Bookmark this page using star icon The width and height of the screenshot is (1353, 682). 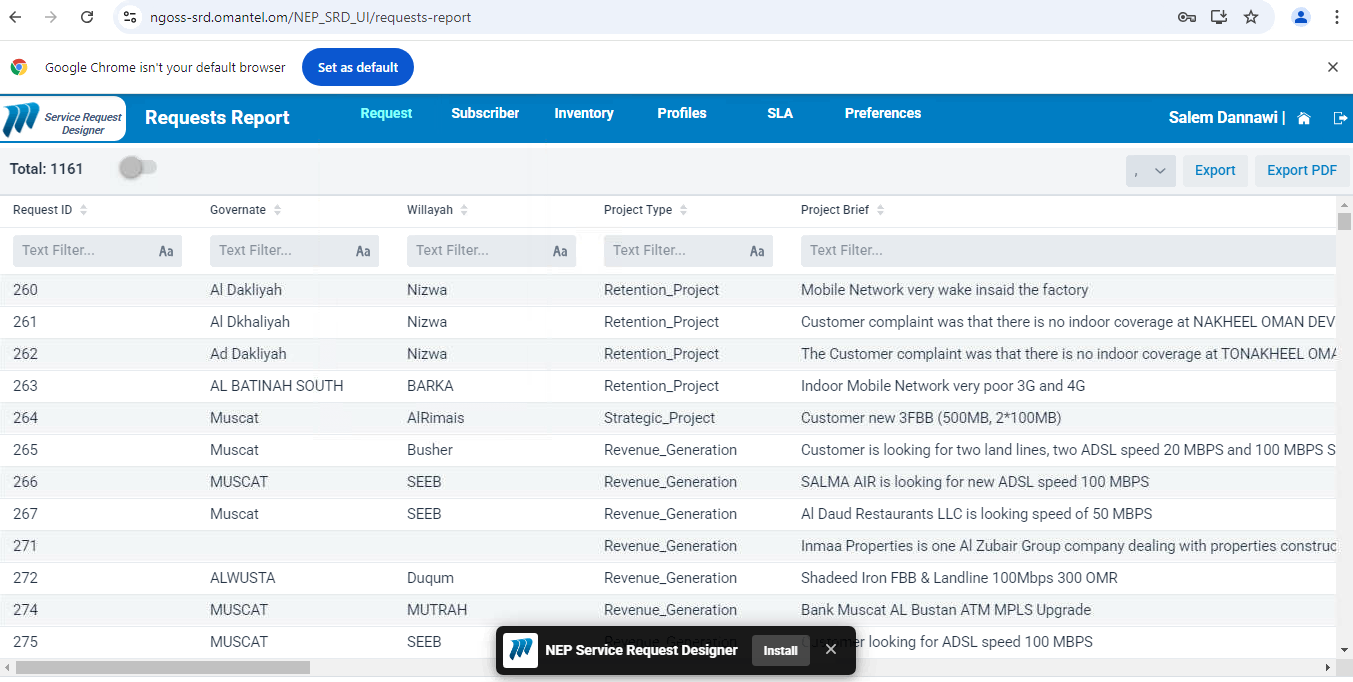[x=1251, y=17]
